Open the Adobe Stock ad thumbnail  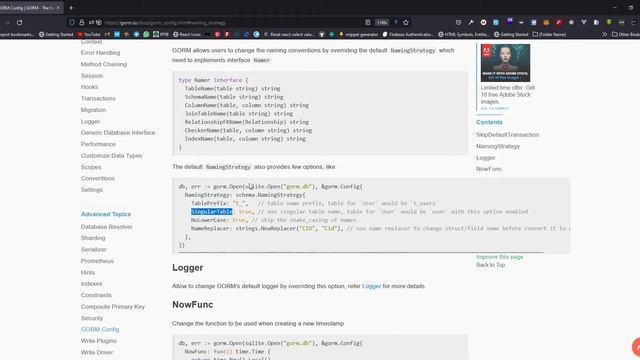[x=505, y=63]
